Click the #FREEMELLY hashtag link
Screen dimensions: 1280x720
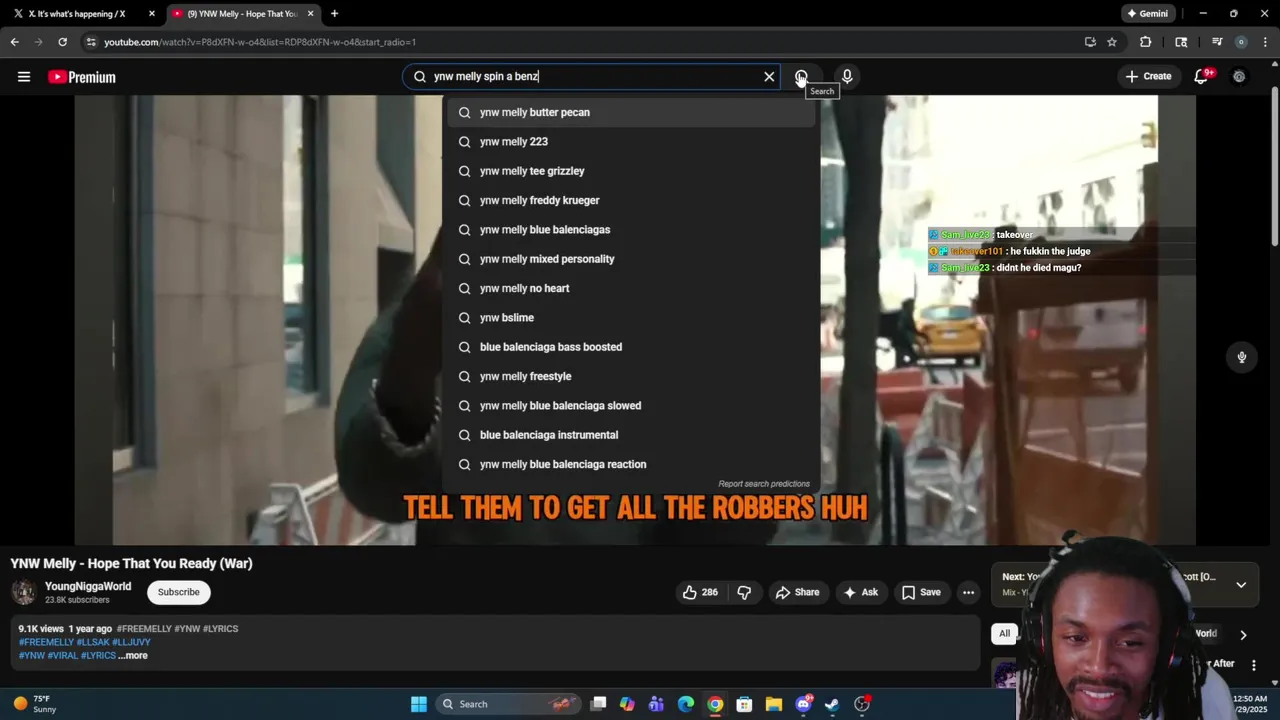[x=46, y=642]
